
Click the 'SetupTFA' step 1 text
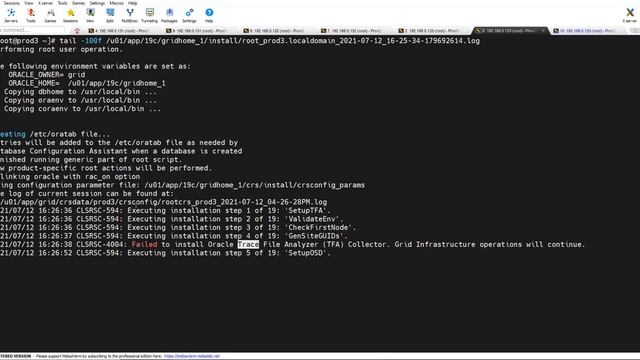point(307,211)
